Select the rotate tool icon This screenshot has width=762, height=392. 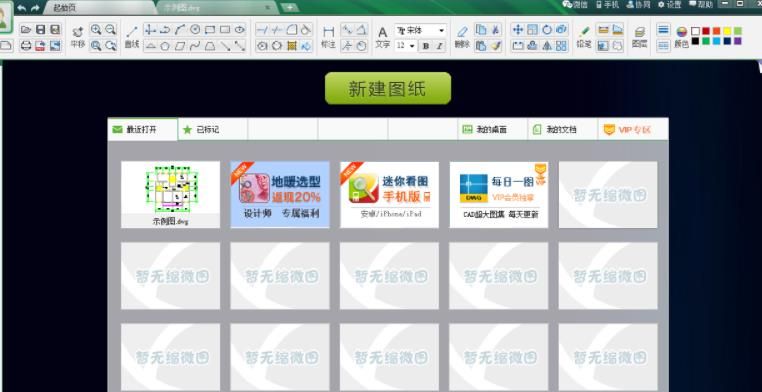coord(547,30)
